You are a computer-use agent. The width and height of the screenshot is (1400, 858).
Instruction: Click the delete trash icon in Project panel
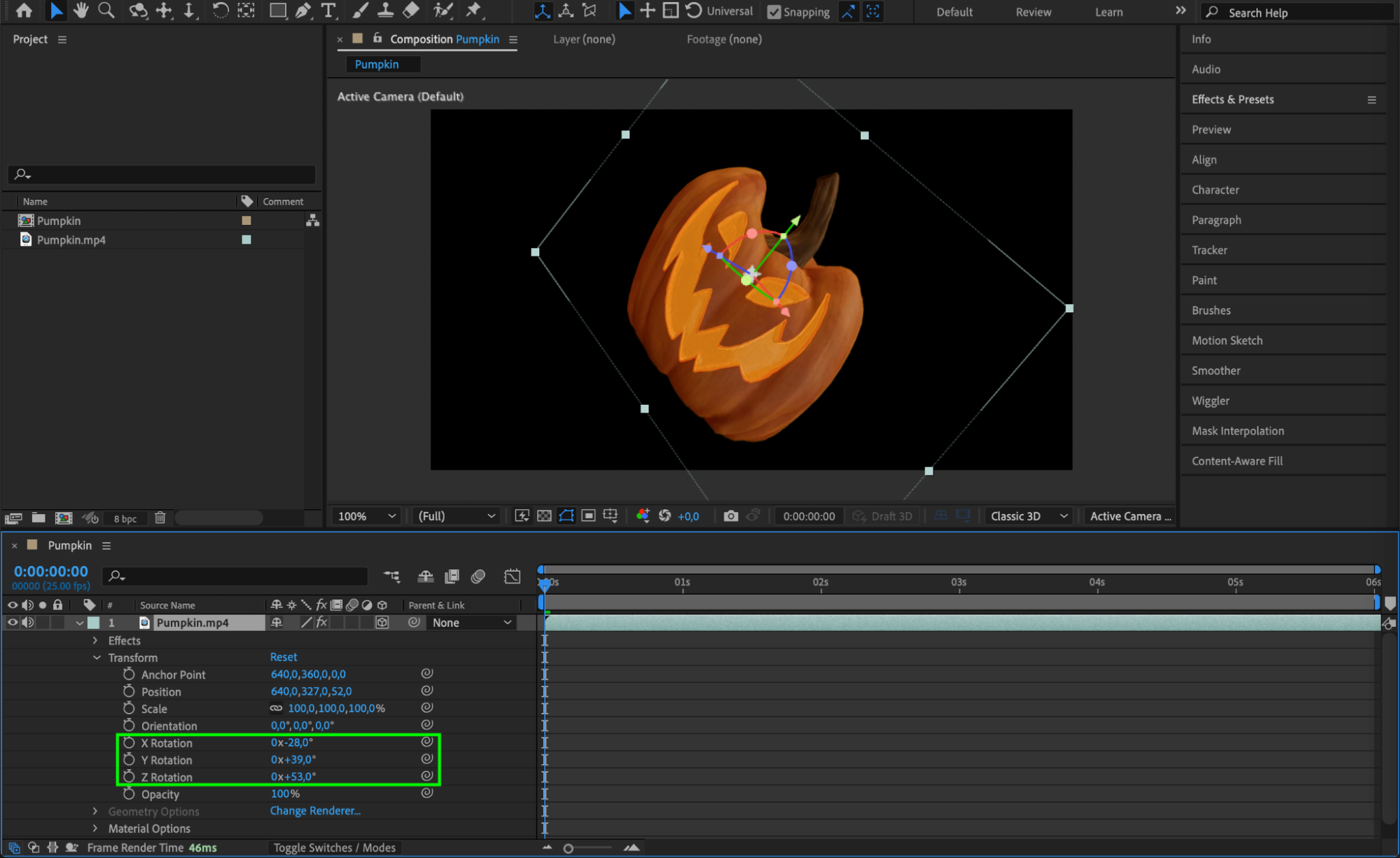(x=160, y=518)
